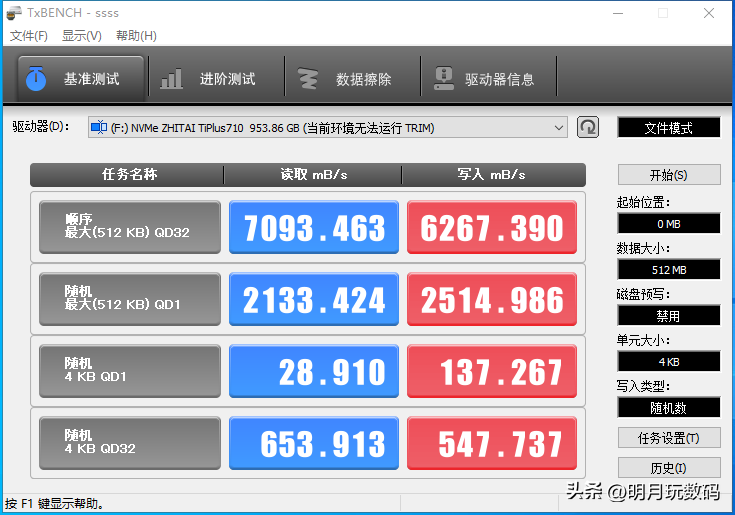
Task: Click the 按 F1 键显示帮助 status bar text
Action: coord(54,504)
